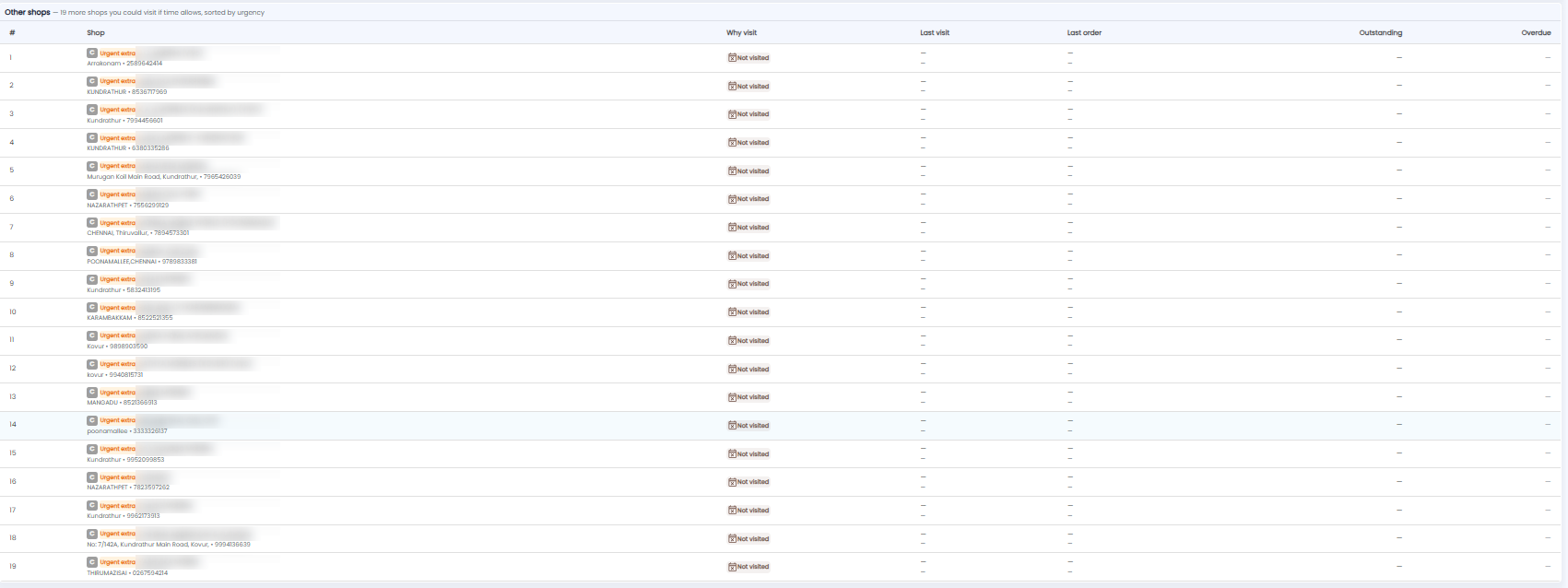
Task: Click the 'Last order' column header
Action: [1084, 32]
